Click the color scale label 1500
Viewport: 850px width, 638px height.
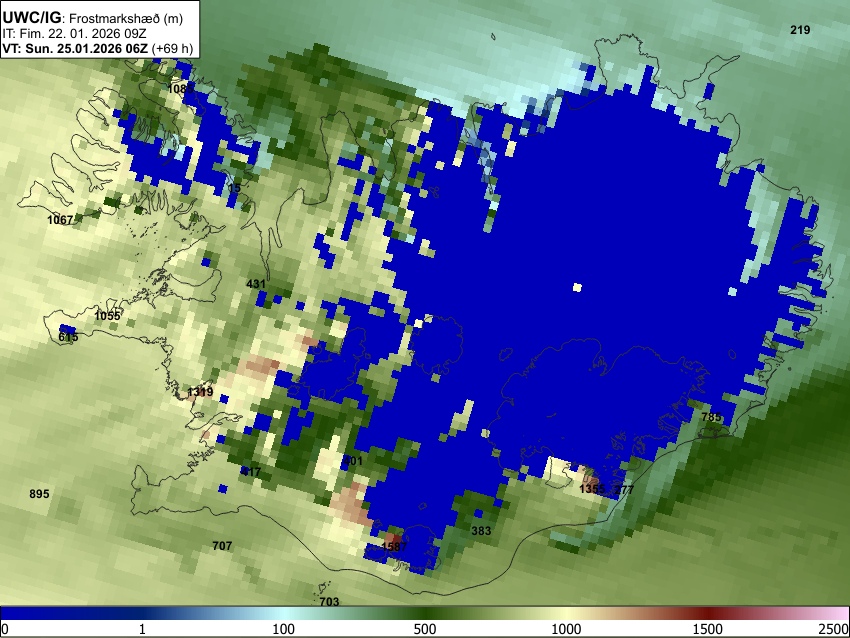[708, 629]
